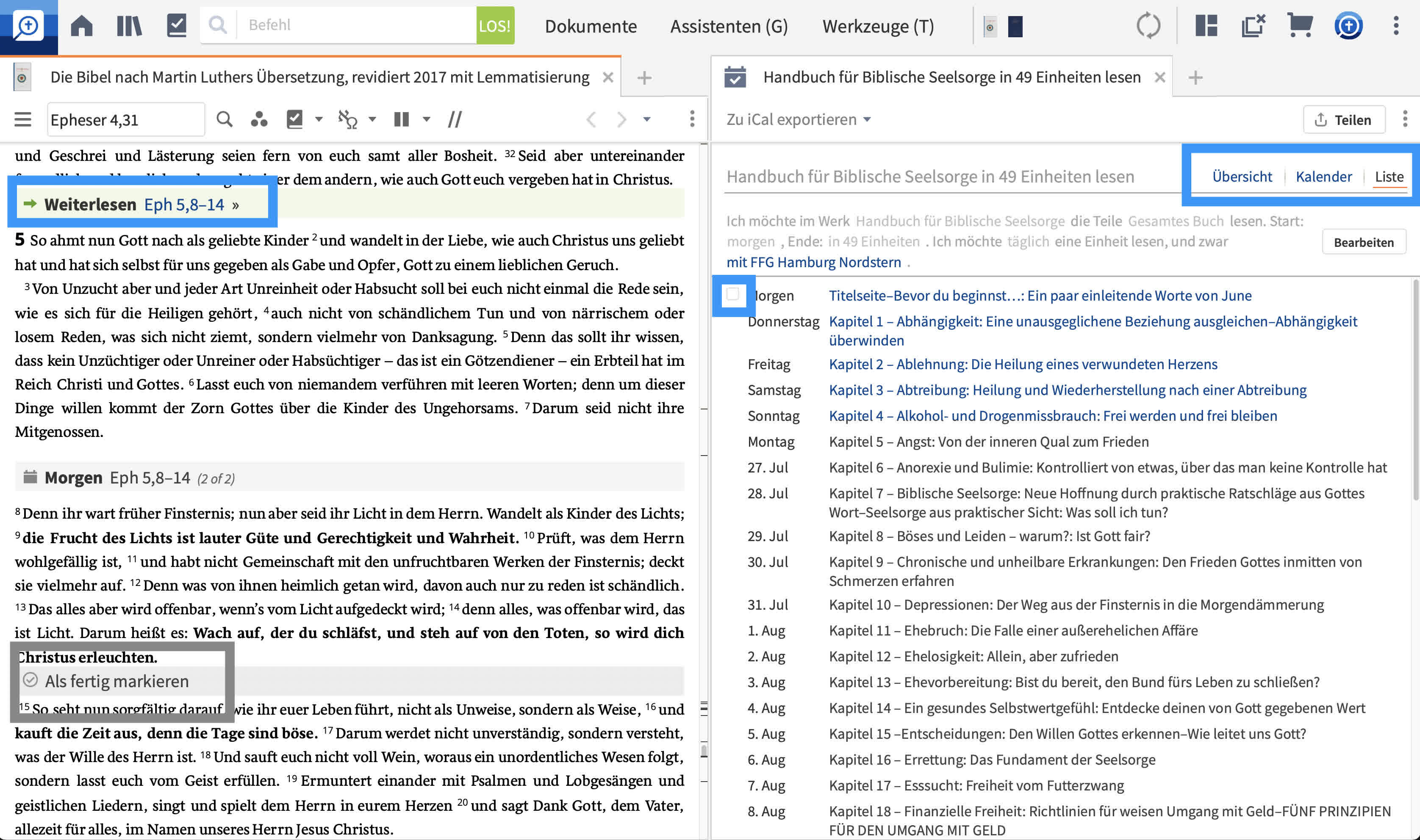
Task: Open the Bible panel kebab menu
Action: [x=692, y=119]
